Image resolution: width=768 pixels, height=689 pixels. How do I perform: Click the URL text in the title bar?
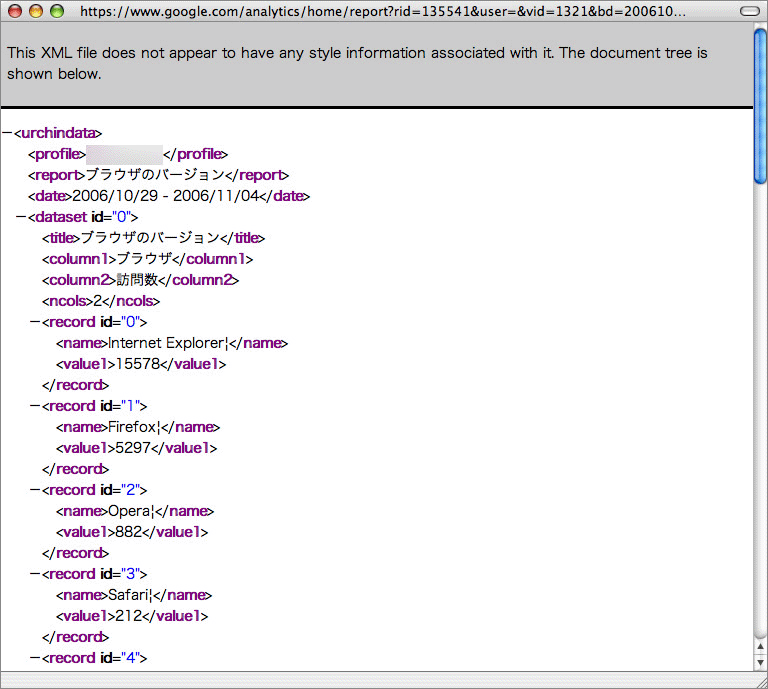point(382,11)
